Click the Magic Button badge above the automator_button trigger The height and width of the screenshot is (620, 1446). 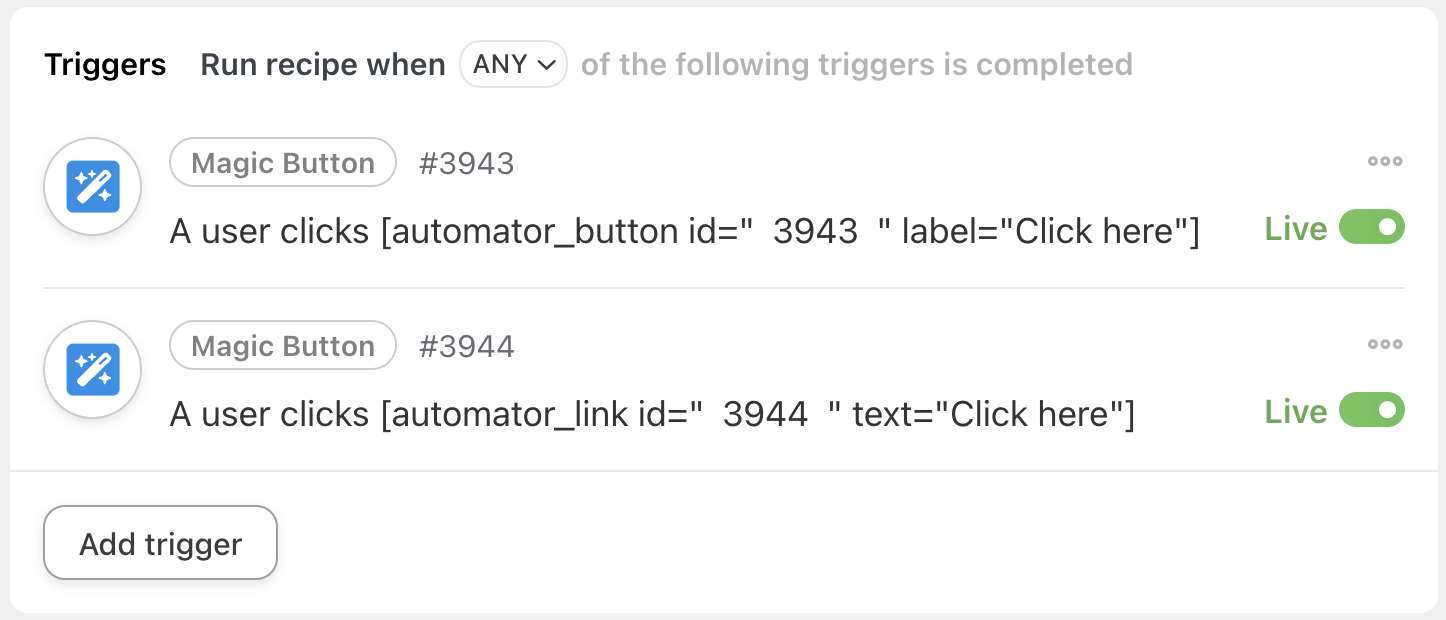click(283, 163)
